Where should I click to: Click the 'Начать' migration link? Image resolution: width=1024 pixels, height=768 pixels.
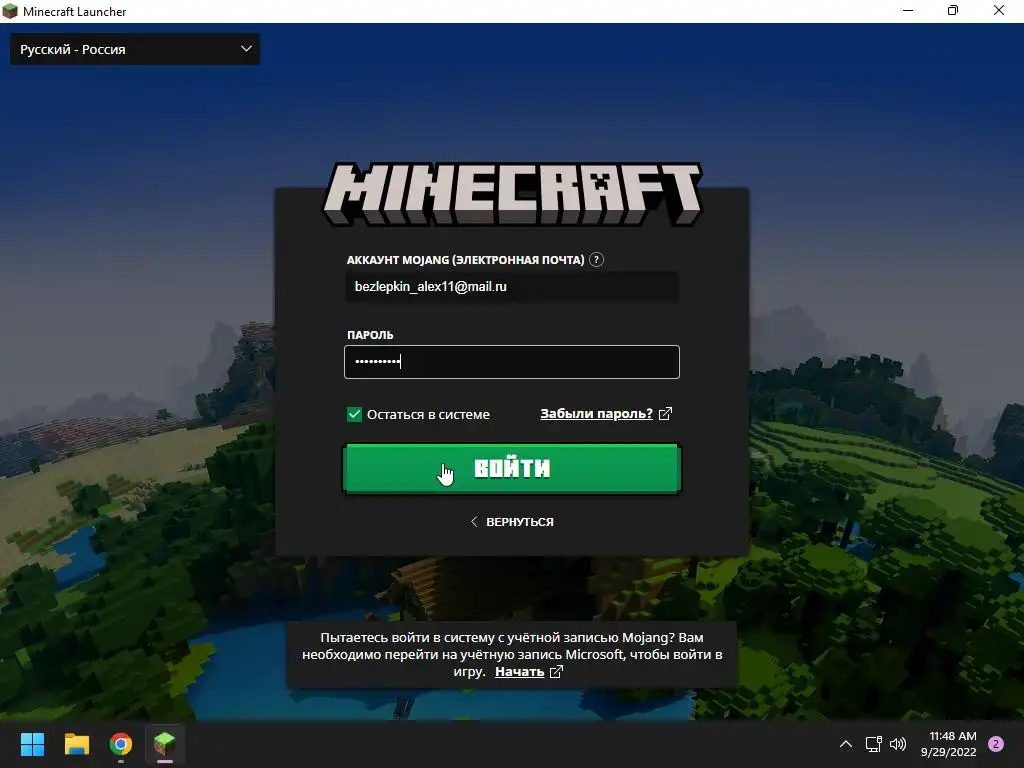519,671
